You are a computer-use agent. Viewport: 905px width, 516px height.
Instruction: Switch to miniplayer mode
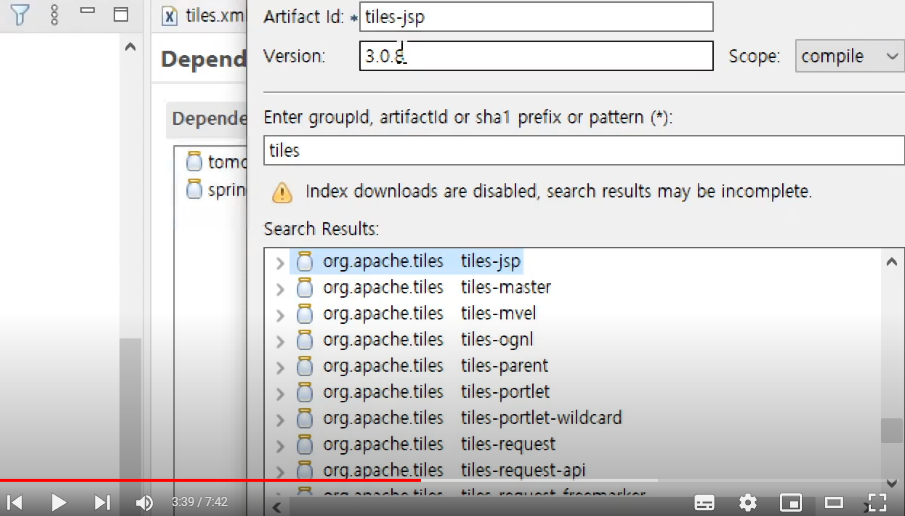pos(791,503)
